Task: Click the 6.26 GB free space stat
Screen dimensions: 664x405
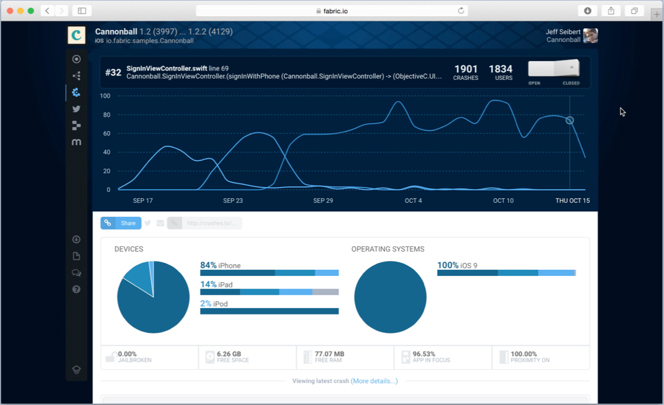Action: click(x=247, y=357)
